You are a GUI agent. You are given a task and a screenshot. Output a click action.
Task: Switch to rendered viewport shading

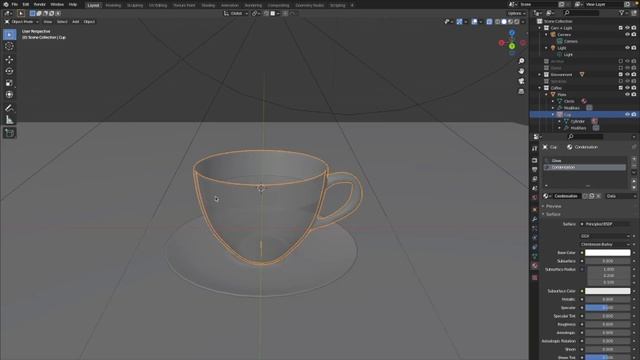pos(517,22)
